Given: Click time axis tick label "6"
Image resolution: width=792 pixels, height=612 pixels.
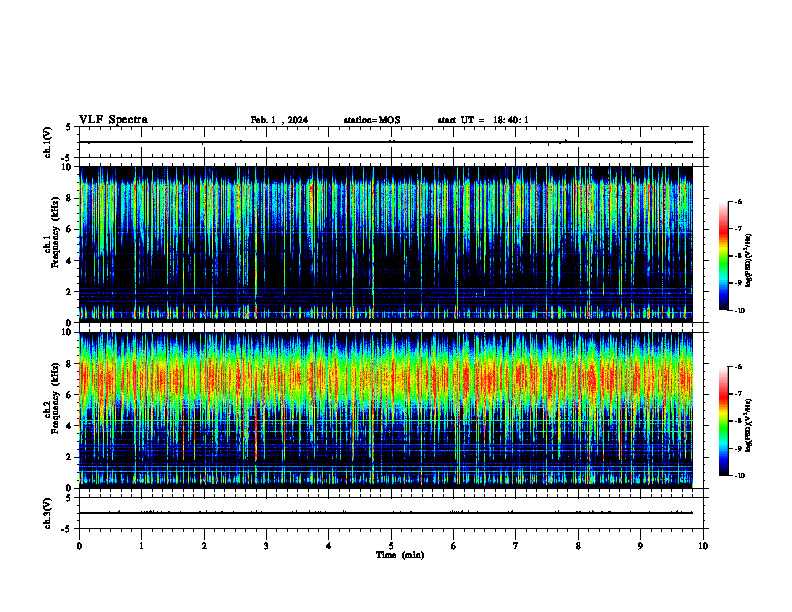Looking at the screenshot, I should 453,546.
